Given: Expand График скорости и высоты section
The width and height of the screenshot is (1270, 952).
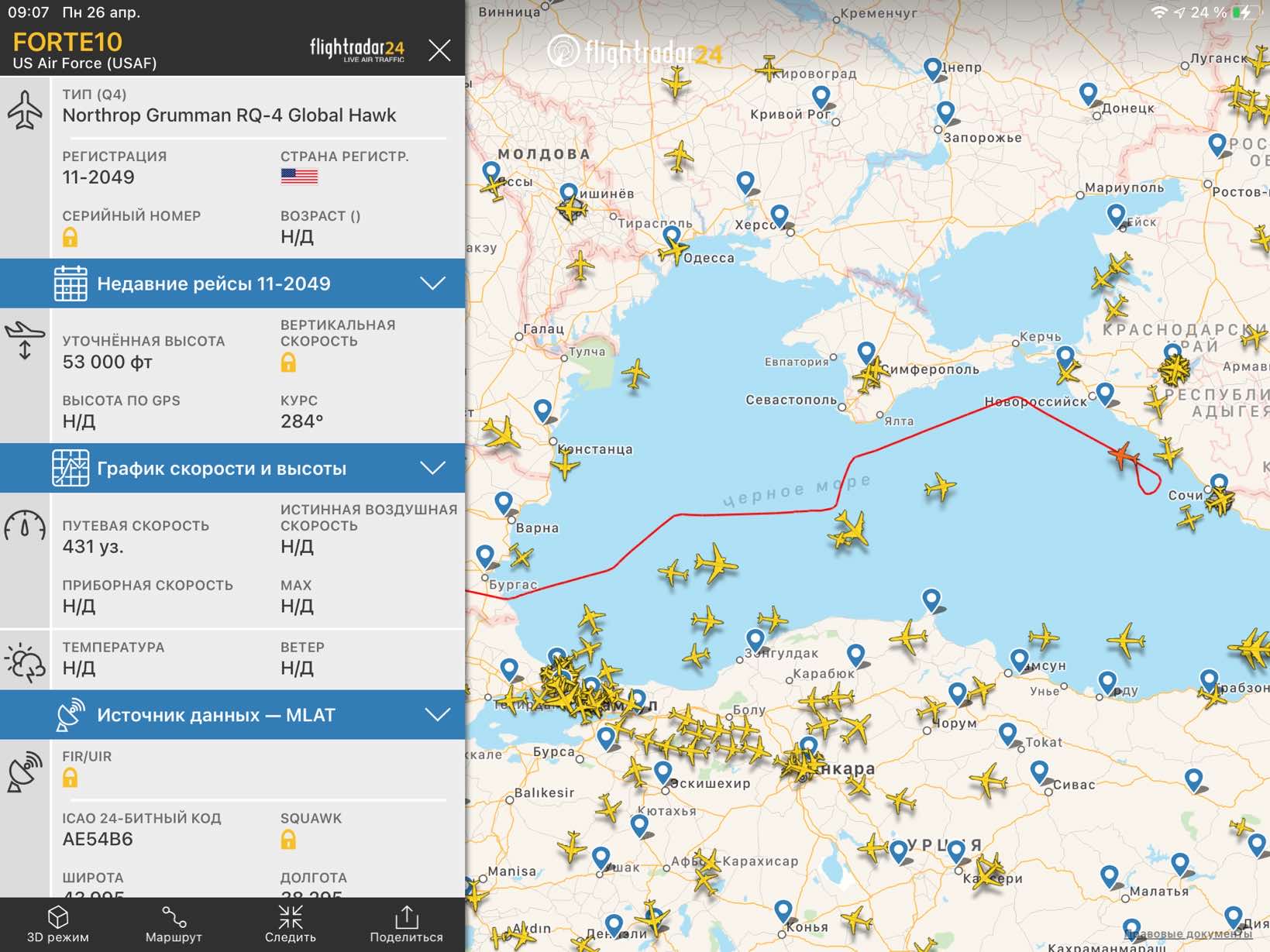Looking at the screenshot, I should pyautogui.click(x=232, y=468).
